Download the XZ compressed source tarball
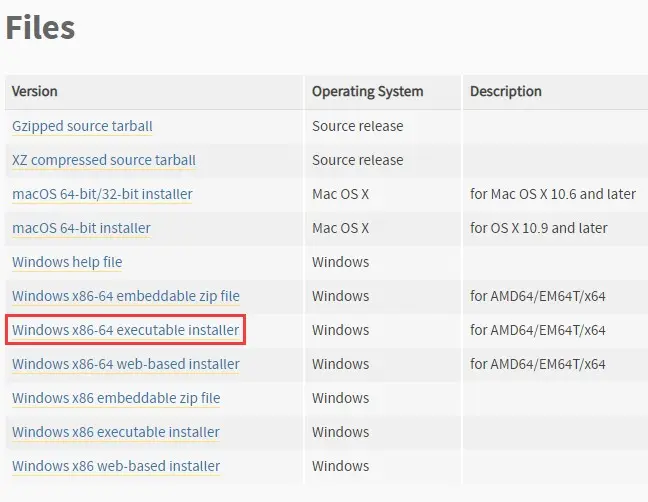The image size is (648, 502). (104, 160)
